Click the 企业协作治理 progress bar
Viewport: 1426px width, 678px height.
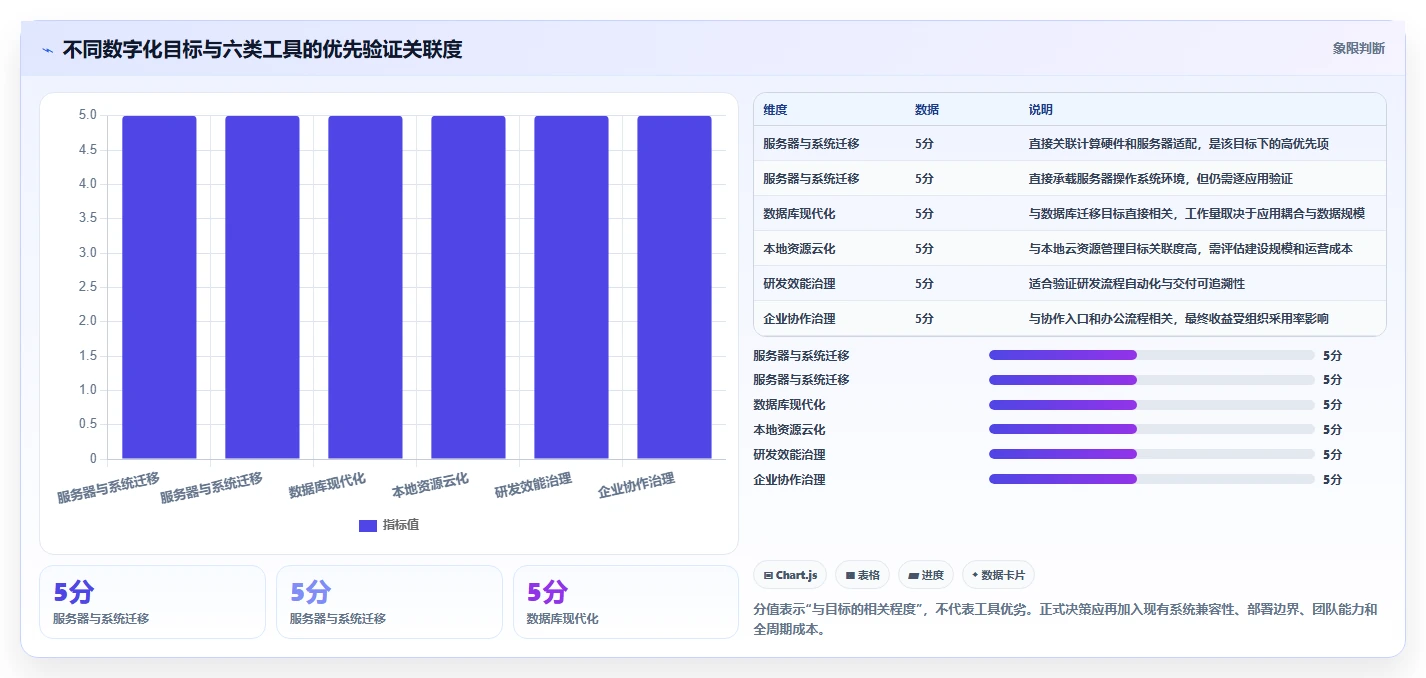[x=1151, y=480]
